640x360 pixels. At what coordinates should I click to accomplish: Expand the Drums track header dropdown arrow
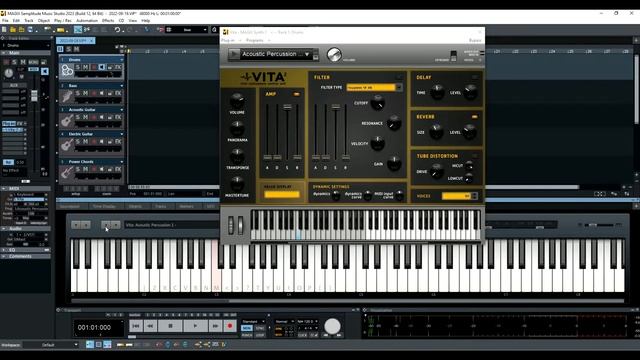coord(122,60)
